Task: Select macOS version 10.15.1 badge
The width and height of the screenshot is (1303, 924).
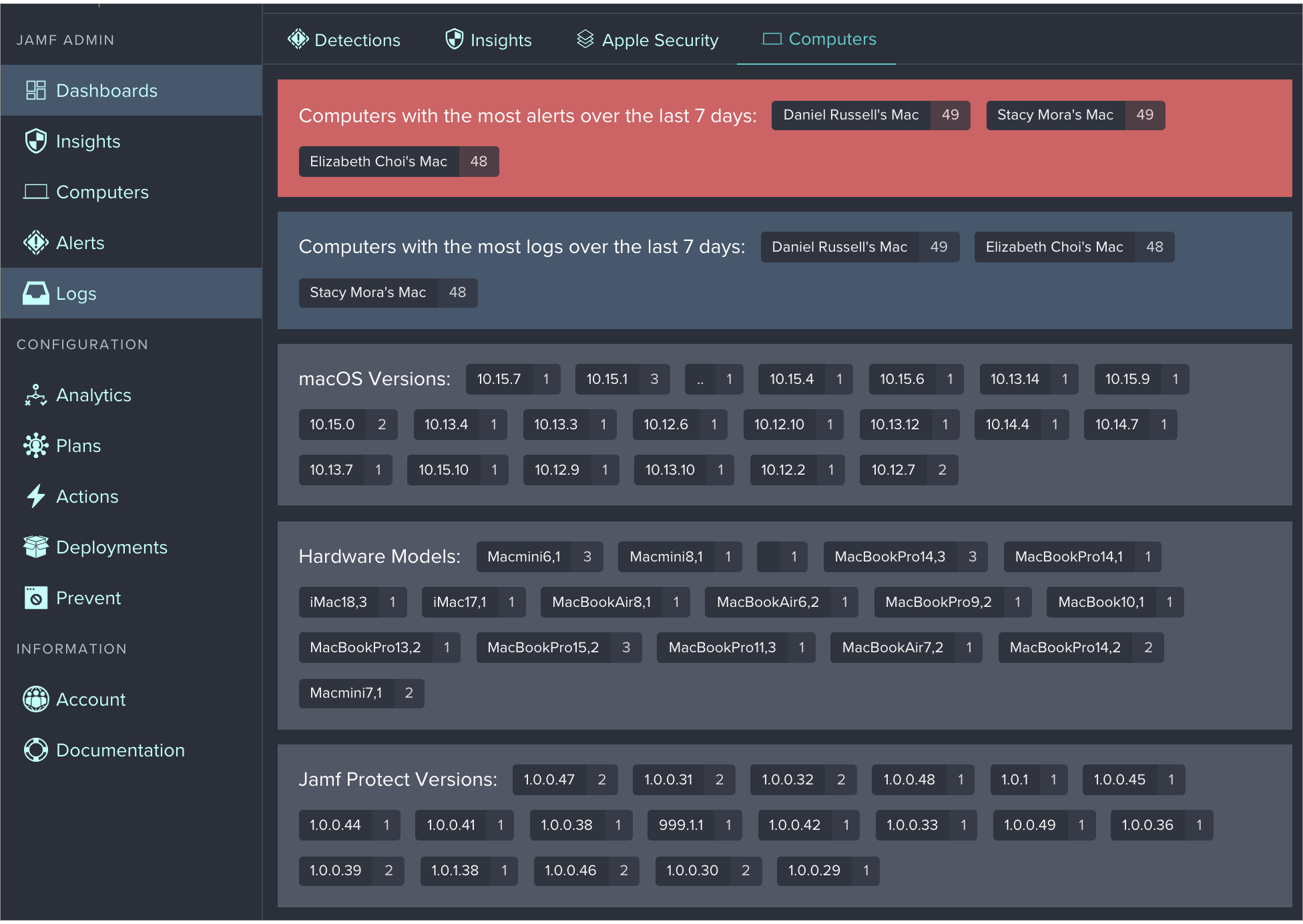Action: point(622,379)
